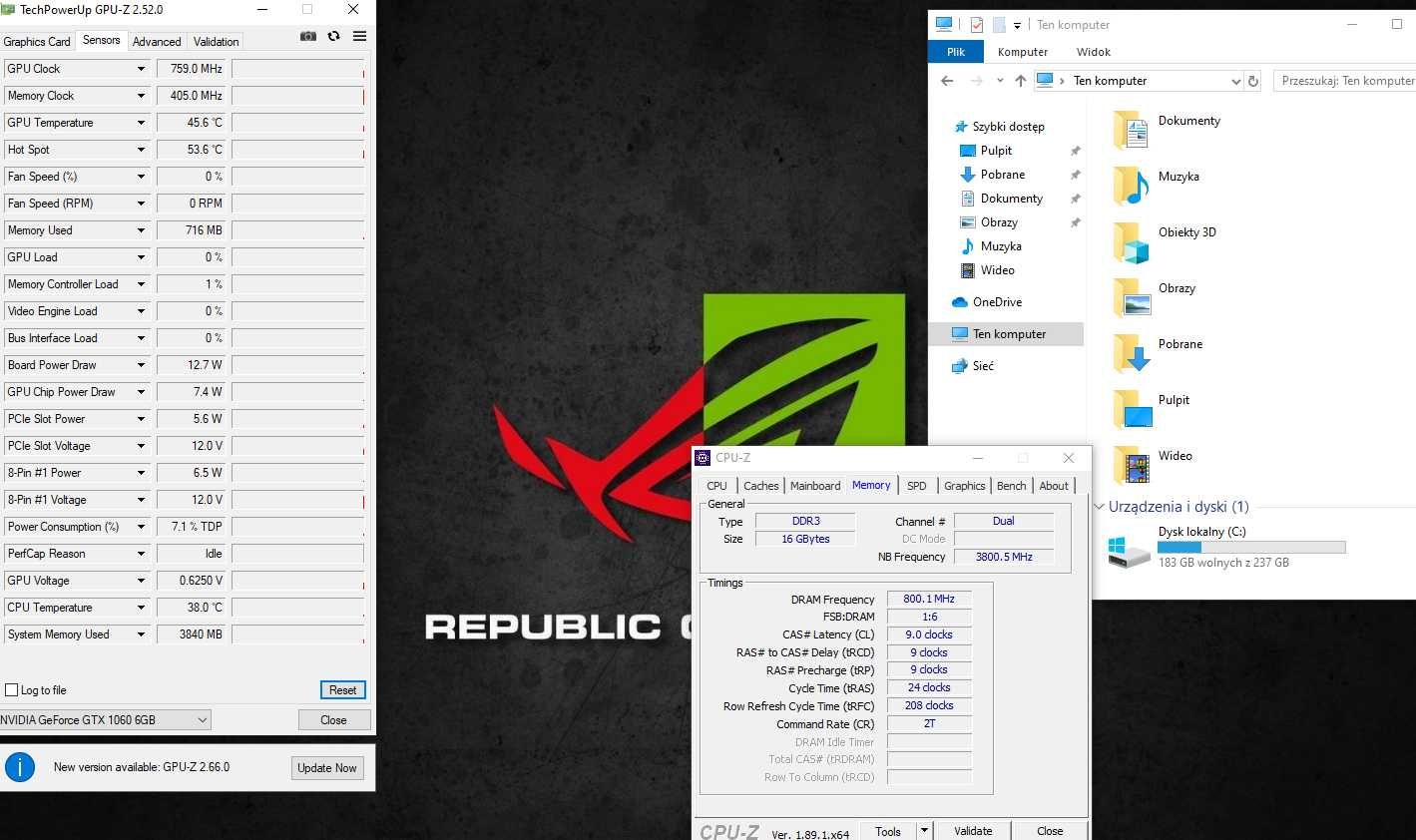Refresh the Explorer address bar

coord(1253,81)
